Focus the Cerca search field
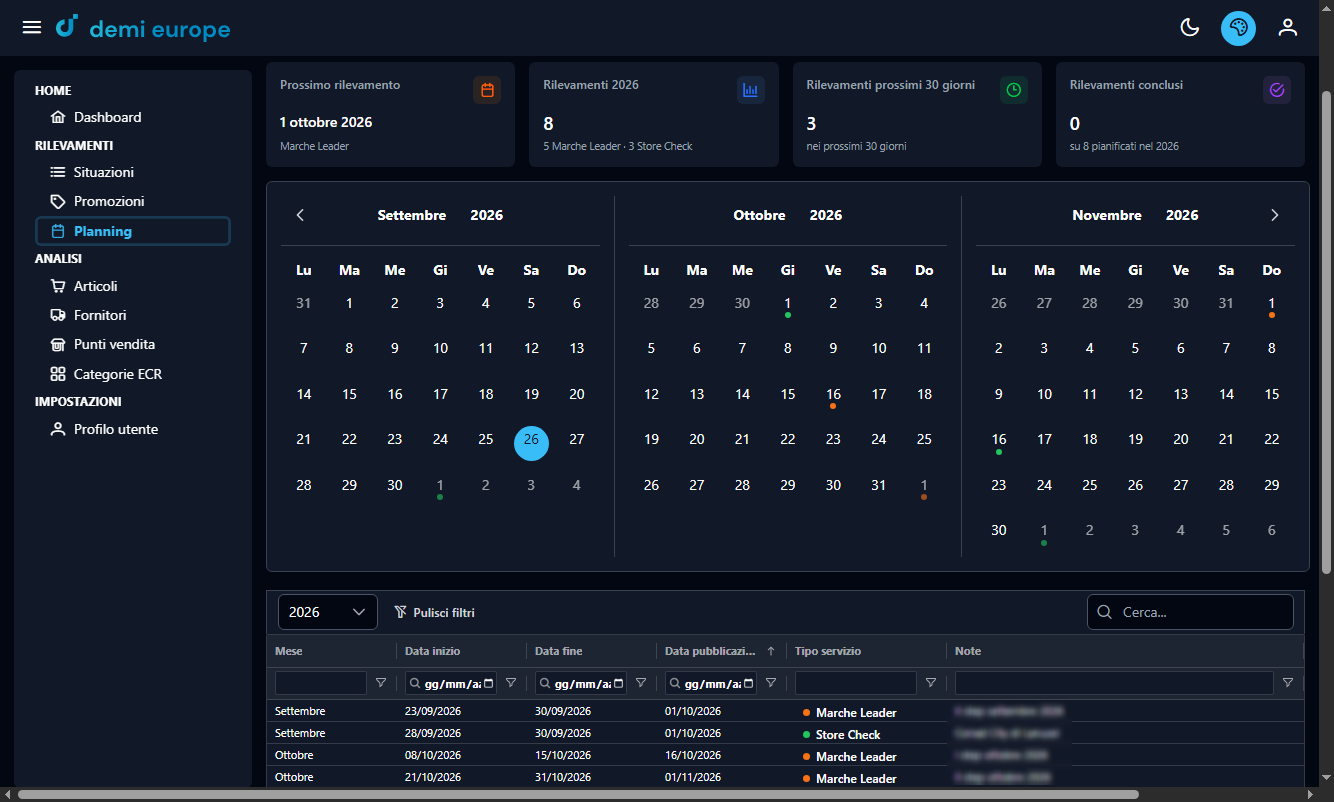 1190,612
